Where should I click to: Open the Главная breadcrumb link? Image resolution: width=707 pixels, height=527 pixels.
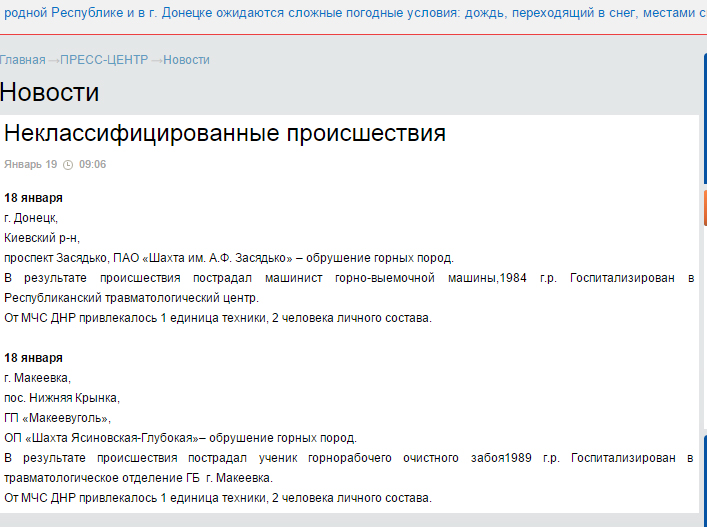tap(22, 60)
